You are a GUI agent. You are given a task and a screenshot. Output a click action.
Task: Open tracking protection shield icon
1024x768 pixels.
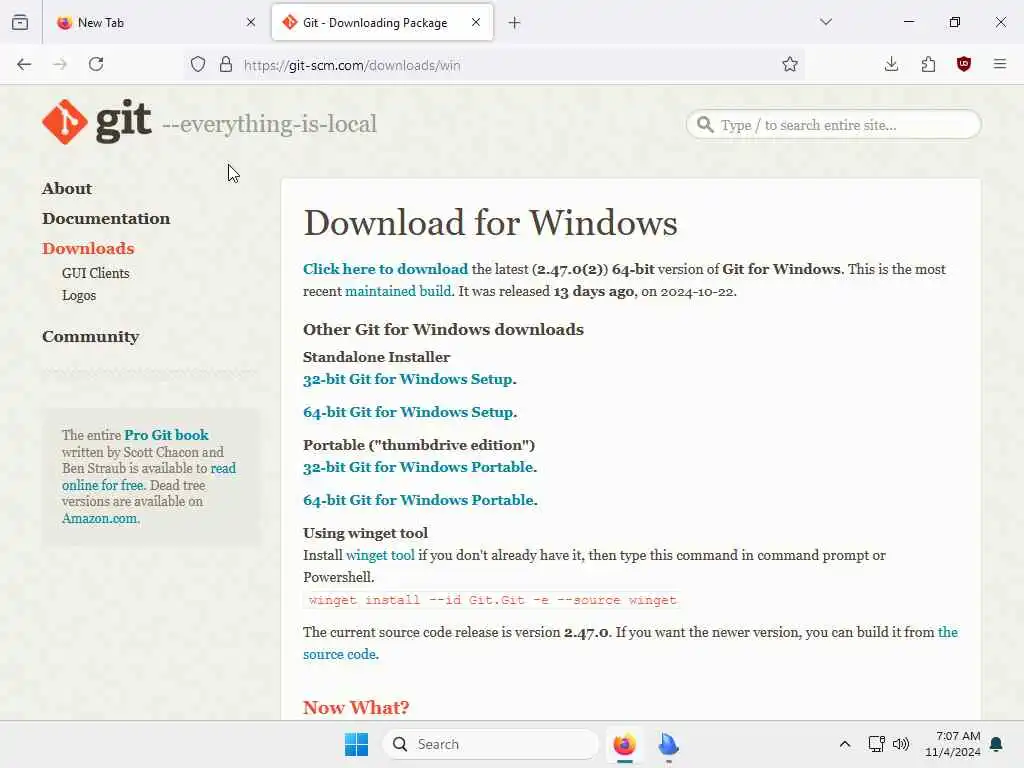tap(198, 64)
